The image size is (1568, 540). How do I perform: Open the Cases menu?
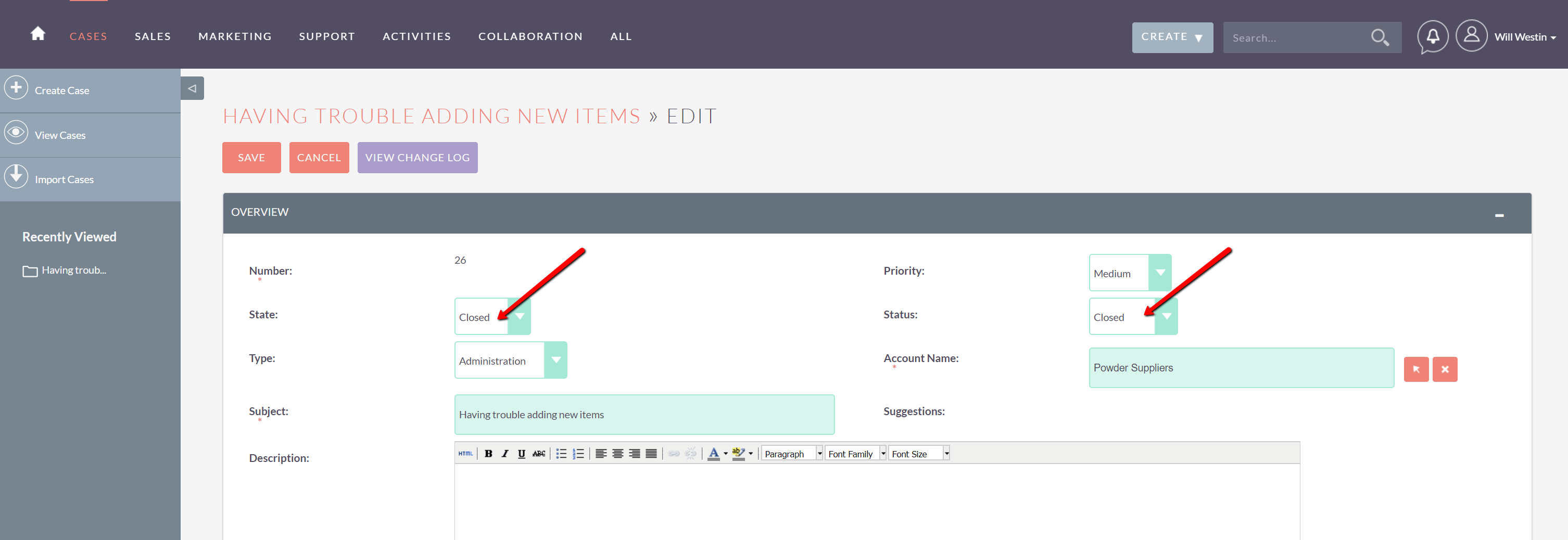coord(88,36)
